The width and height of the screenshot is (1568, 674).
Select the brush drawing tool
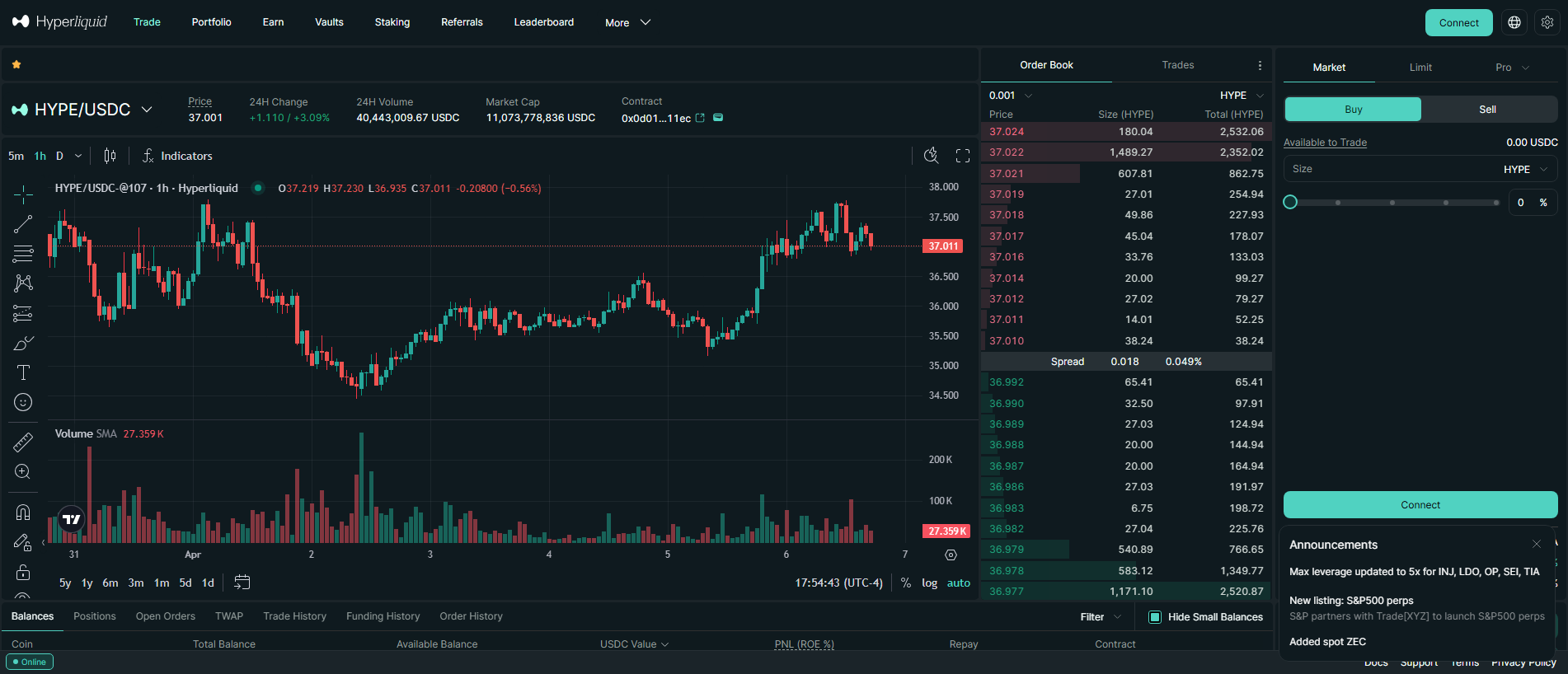coord(23,343)
